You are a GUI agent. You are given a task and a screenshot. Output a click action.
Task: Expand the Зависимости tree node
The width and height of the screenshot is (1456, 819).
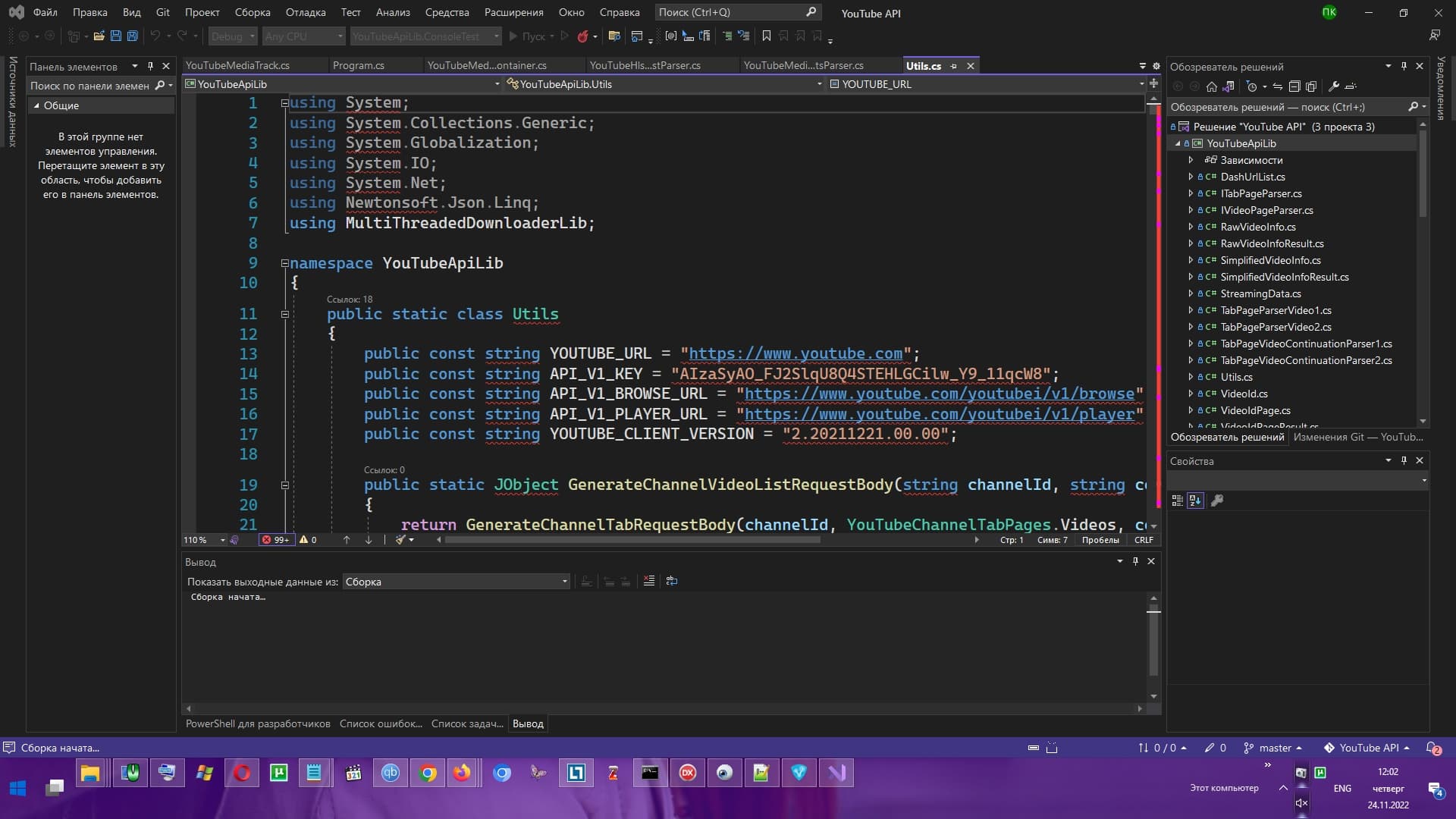coord(1191,160)
